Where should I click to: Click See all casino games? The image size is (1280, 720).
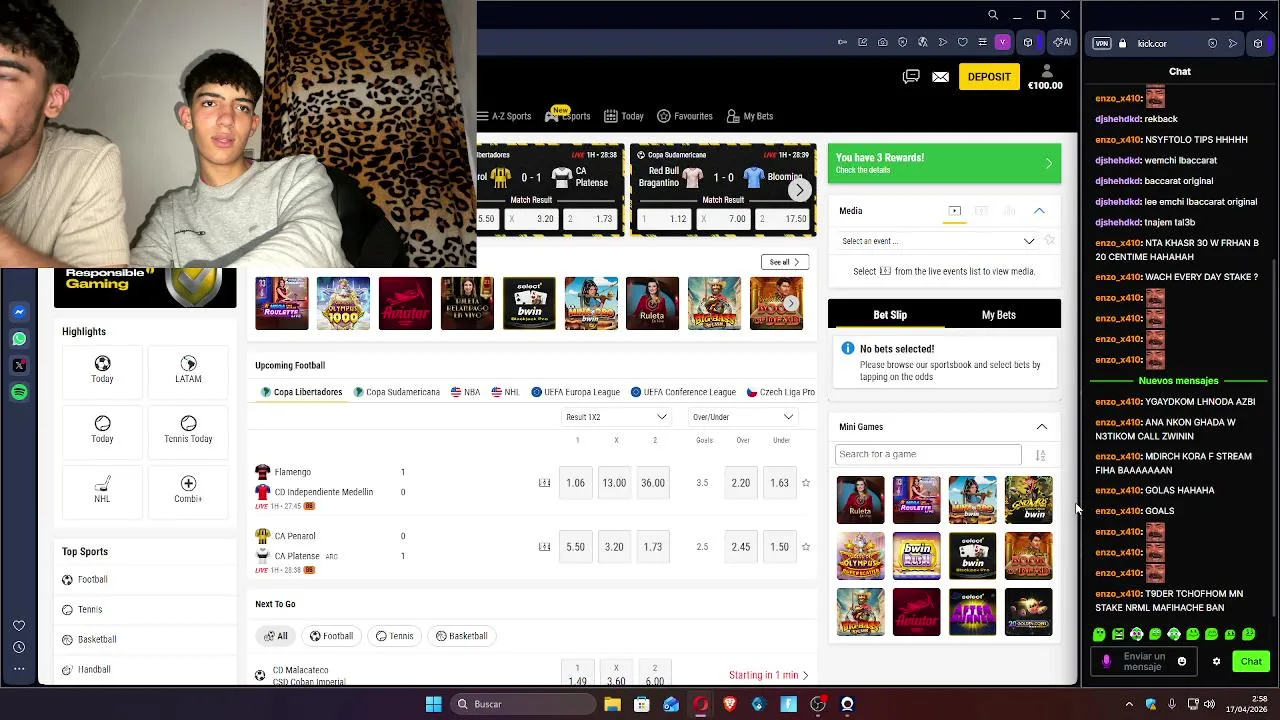784,262
